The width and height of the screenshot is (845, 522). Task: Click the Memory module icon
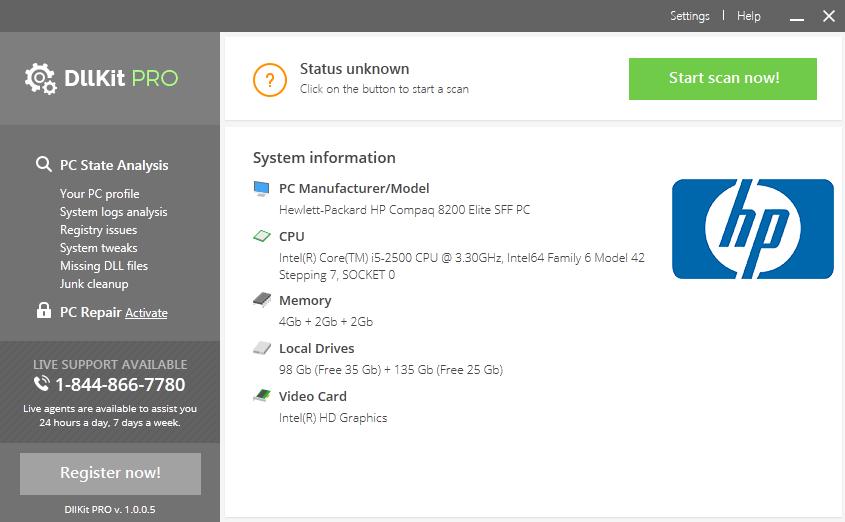(262, 300)
